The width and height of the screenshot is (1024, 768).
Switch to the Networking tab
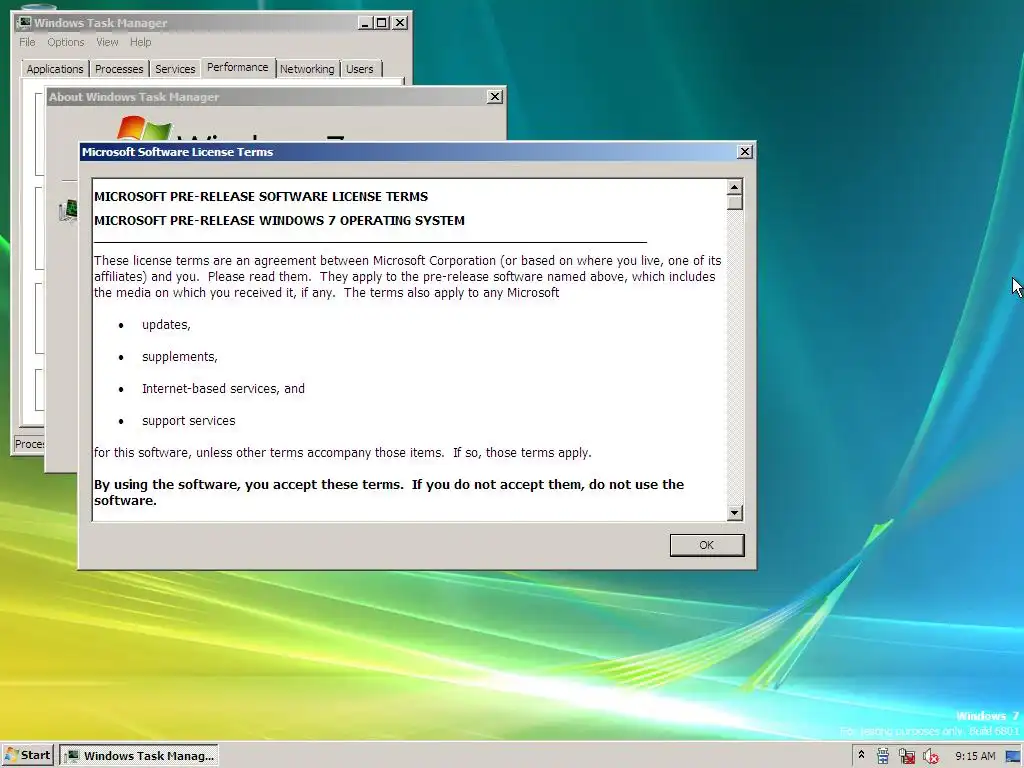pos(307,69)
